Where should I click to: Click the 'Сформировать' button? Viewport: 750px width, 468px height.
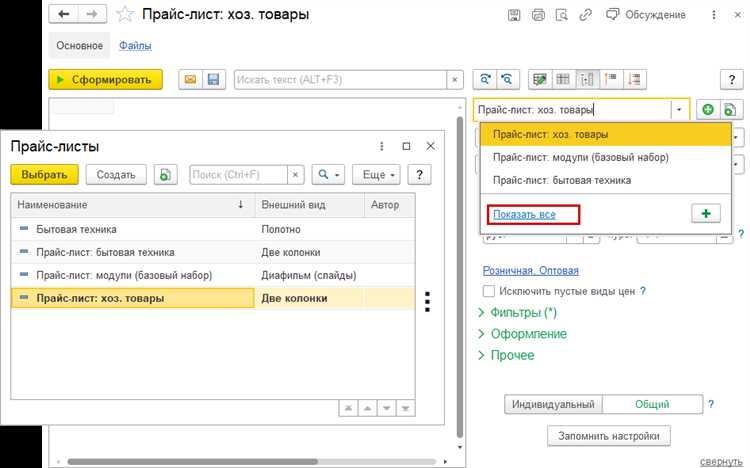click(105, 80)
